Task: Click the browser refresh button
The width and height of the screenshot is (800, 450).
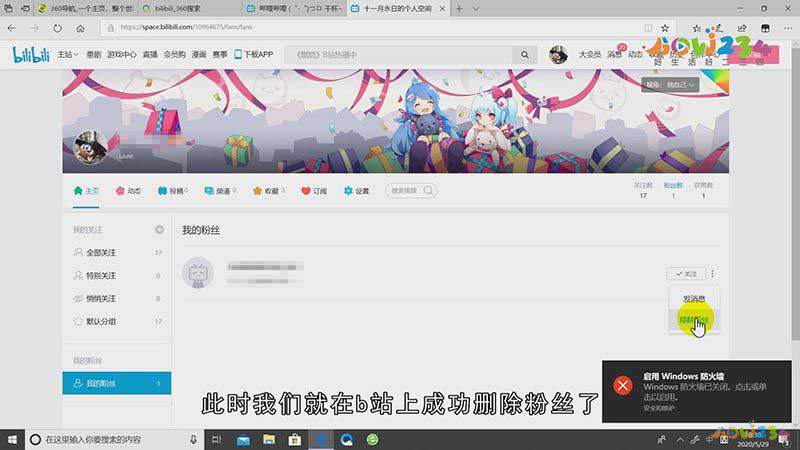Action: (58, 28)
